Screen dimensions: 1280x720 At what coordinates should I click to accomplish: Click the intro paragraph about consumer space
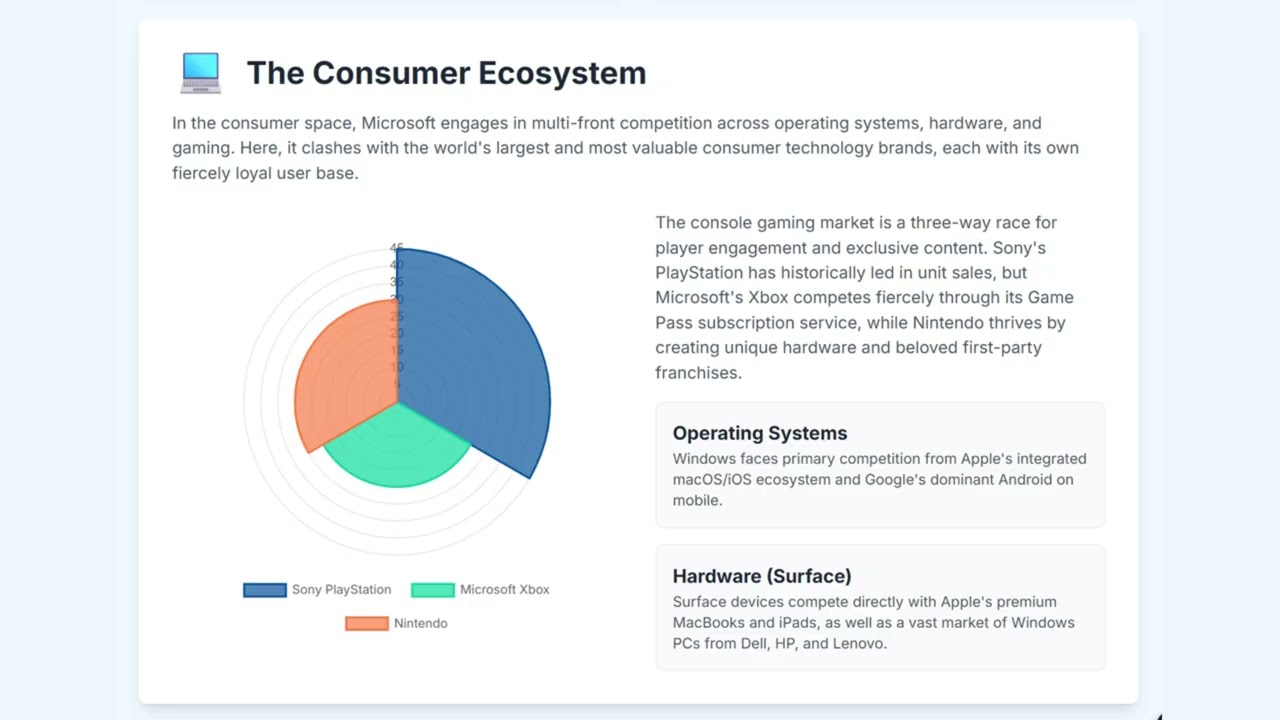pyautogui.click(x=625, y=148)
